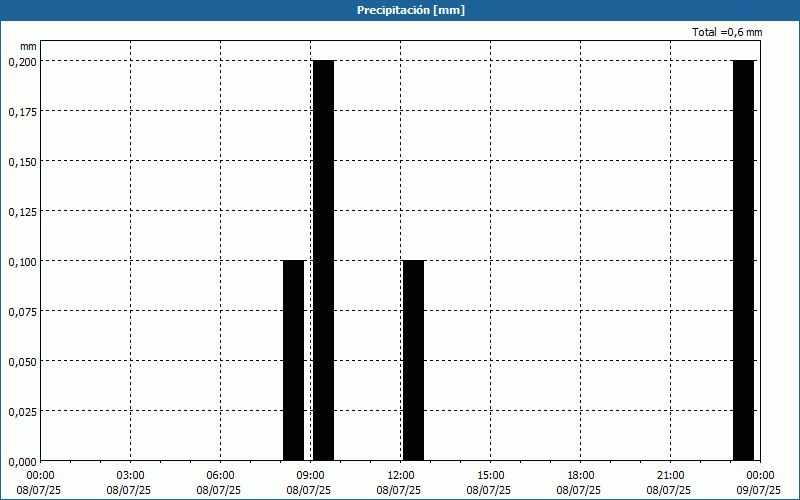Select the 0,200 bar at the chart's right edge

click(743, 260)
